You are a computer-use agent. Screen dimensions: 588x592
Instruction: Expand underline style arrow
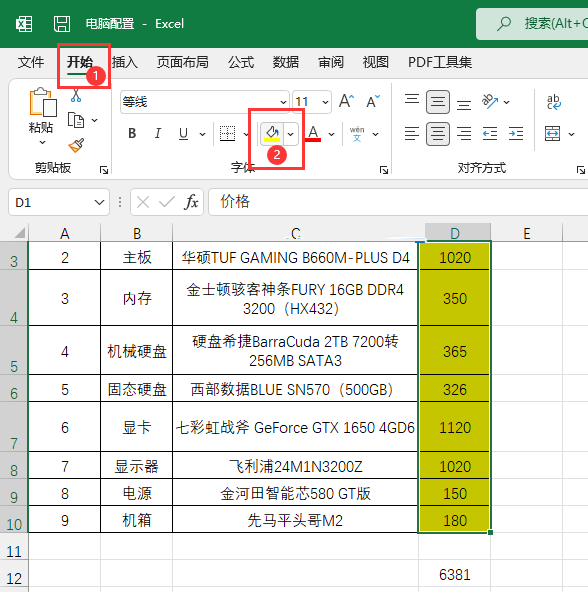point(202,134)
